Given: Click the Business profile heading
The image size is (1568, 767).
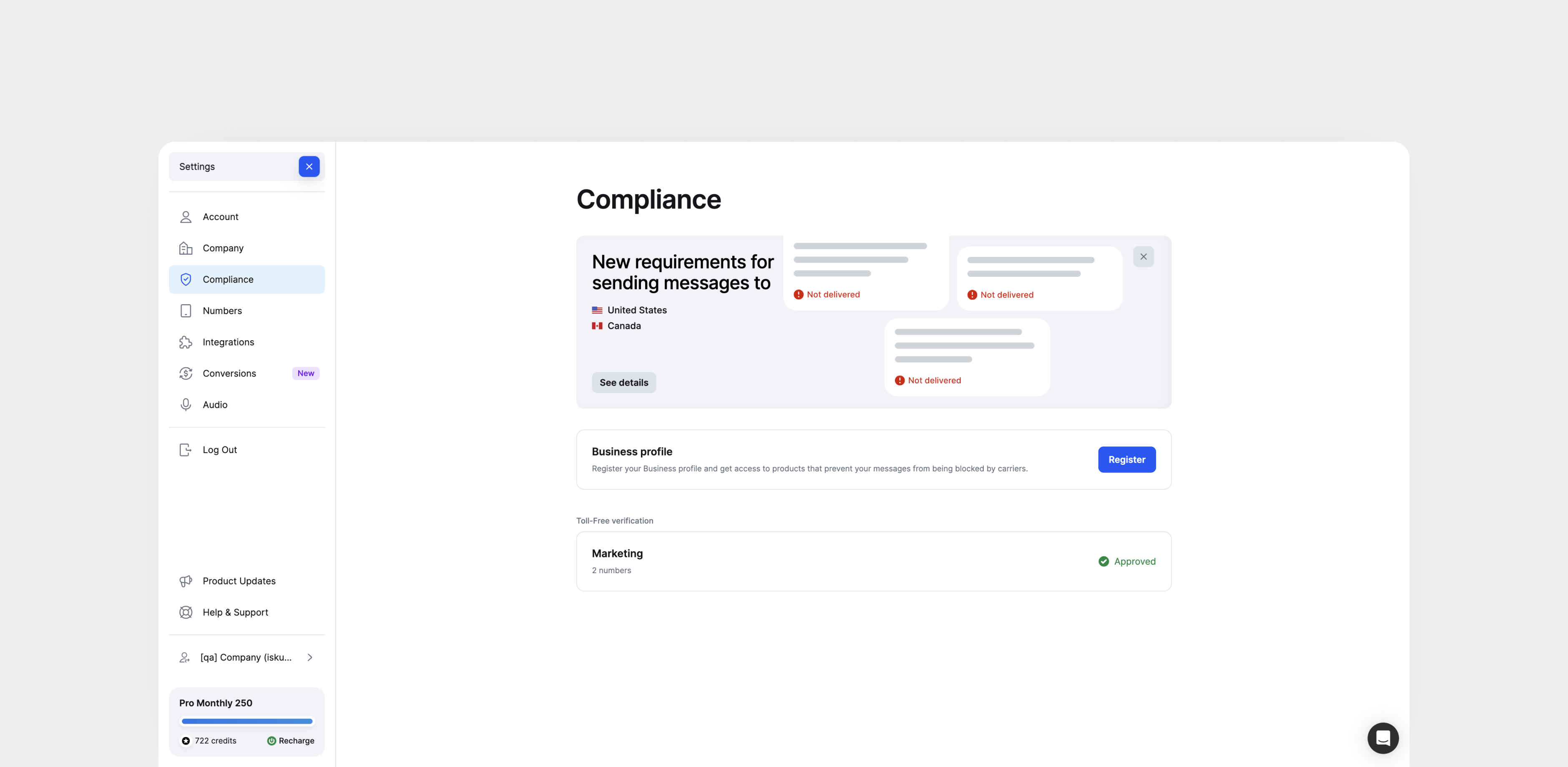Looking at the screenshot, I should (632, 452).
